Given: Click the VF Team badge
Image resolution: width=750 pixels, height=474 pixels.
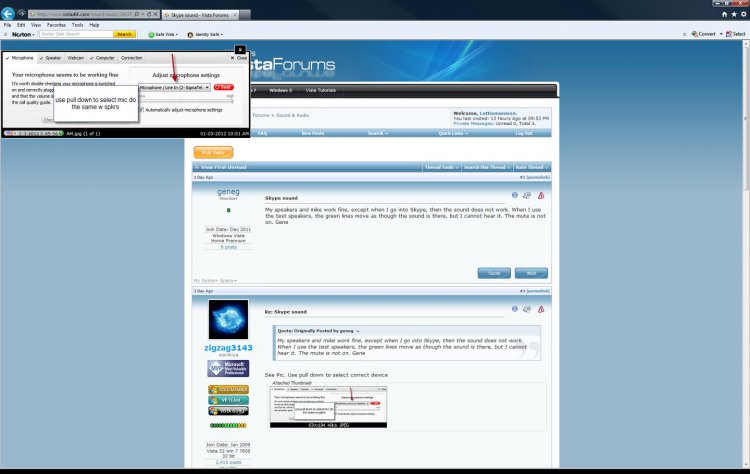Looking at the screenshot, I should tap(228, 400).
